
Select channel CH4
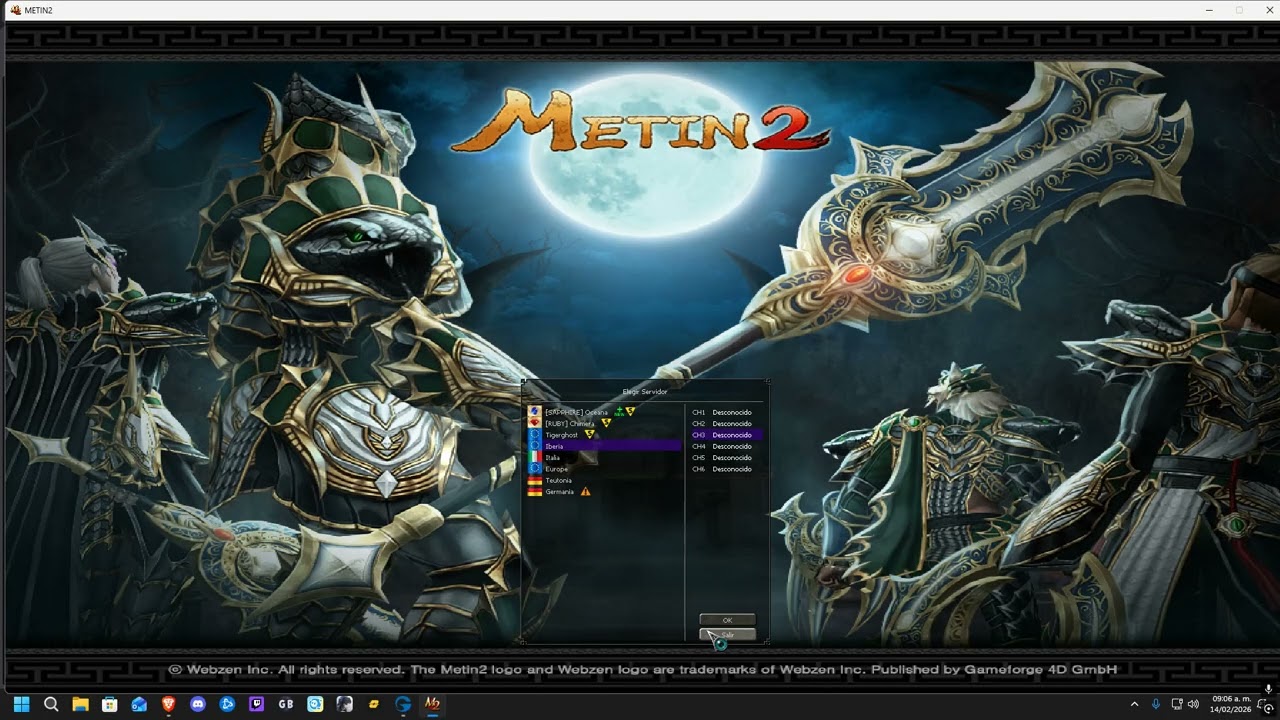(725, 446)
